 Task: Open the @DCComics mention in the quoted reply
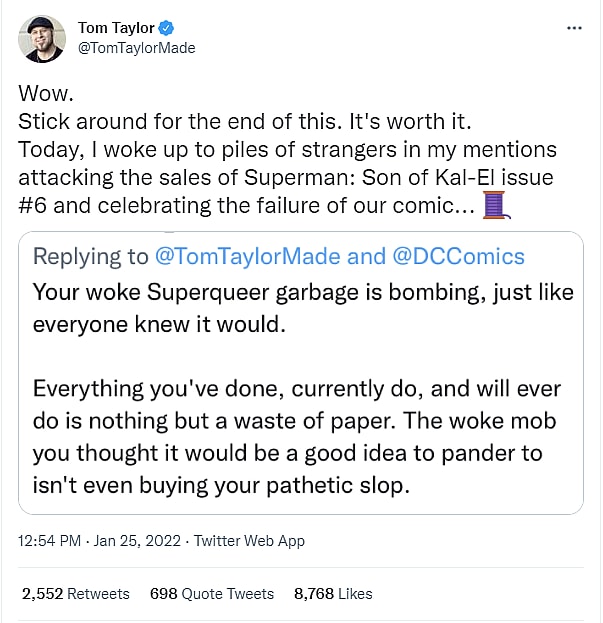pyautogui.click(x=457, y=256)
